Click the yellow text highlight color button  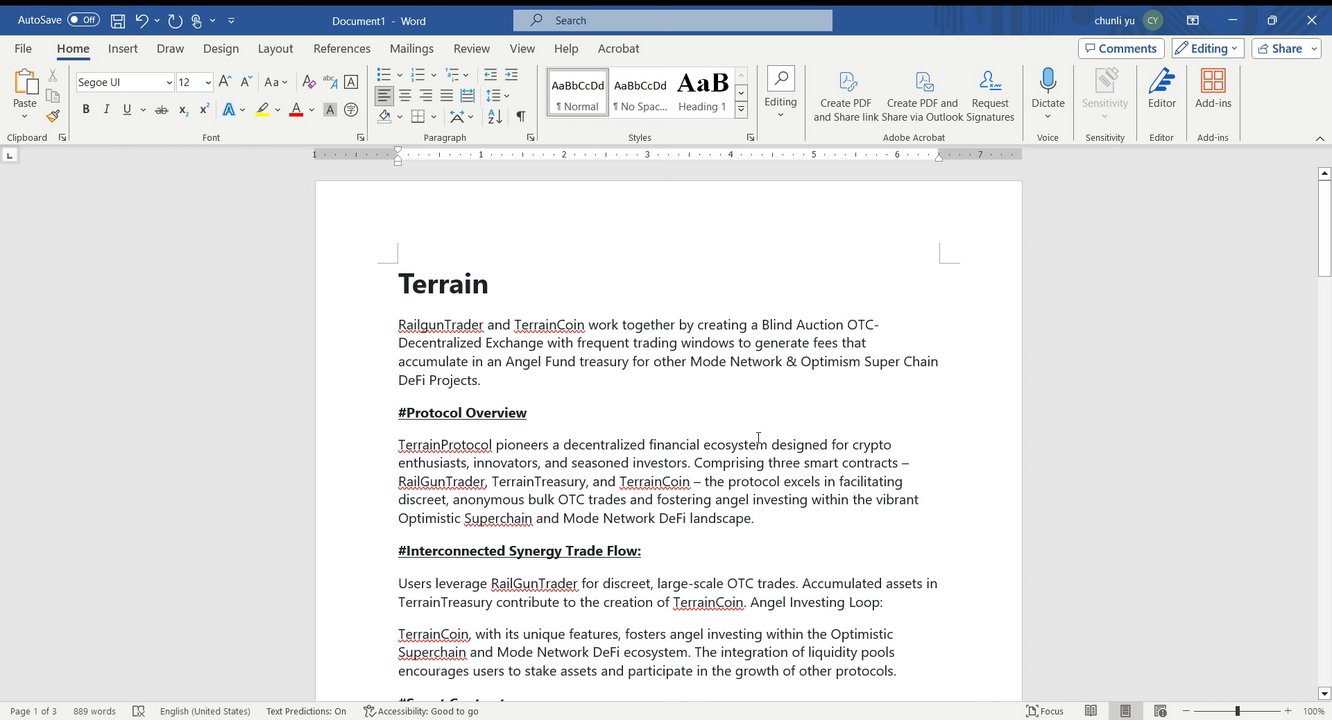pos(262,110)
